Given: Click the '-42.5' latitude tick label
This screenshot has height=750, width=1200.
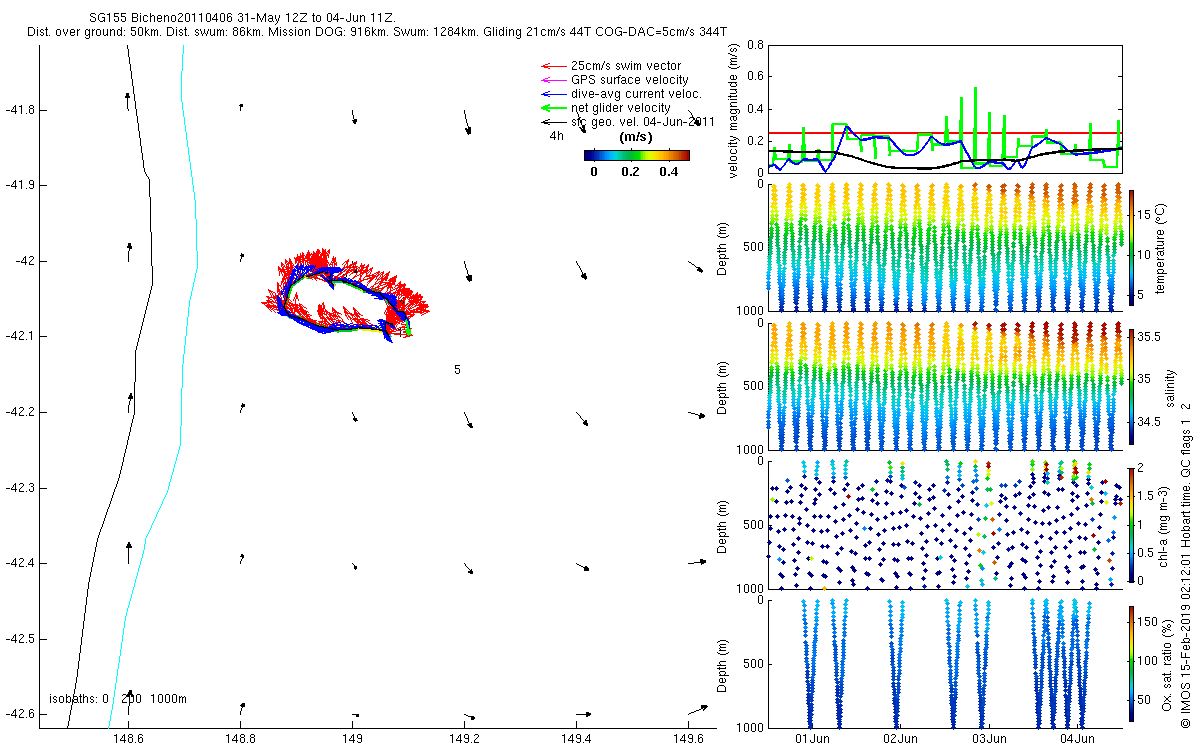Looking at the screenshot, I should coord(19,639).
